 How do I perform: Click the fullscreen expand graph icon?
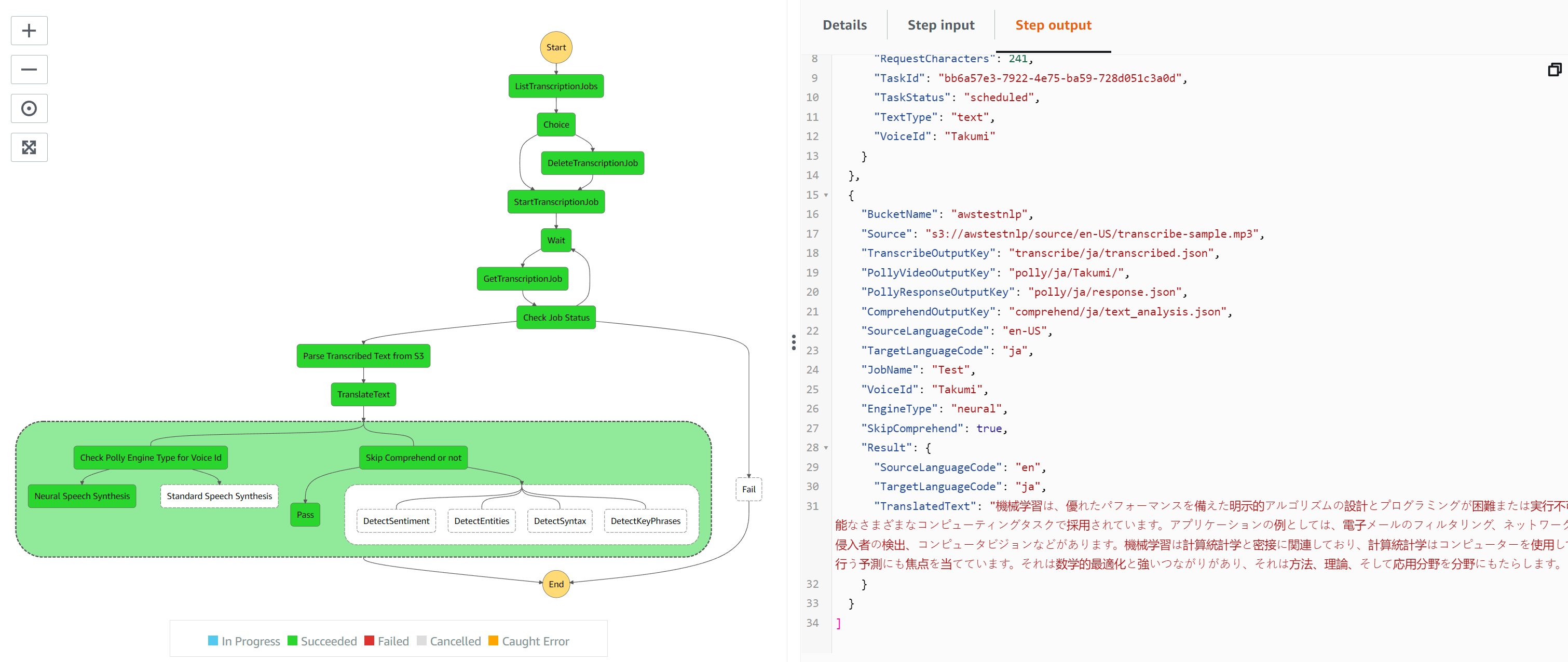coord(29,147)
